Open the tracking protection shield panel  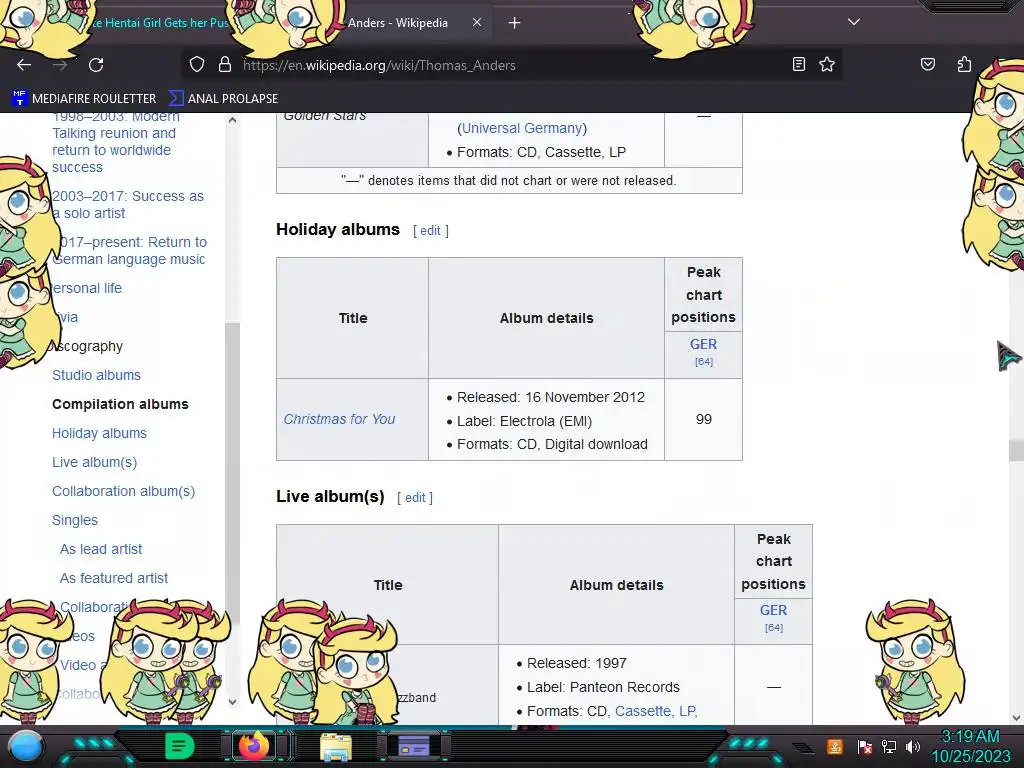click(x=197, y=65)
